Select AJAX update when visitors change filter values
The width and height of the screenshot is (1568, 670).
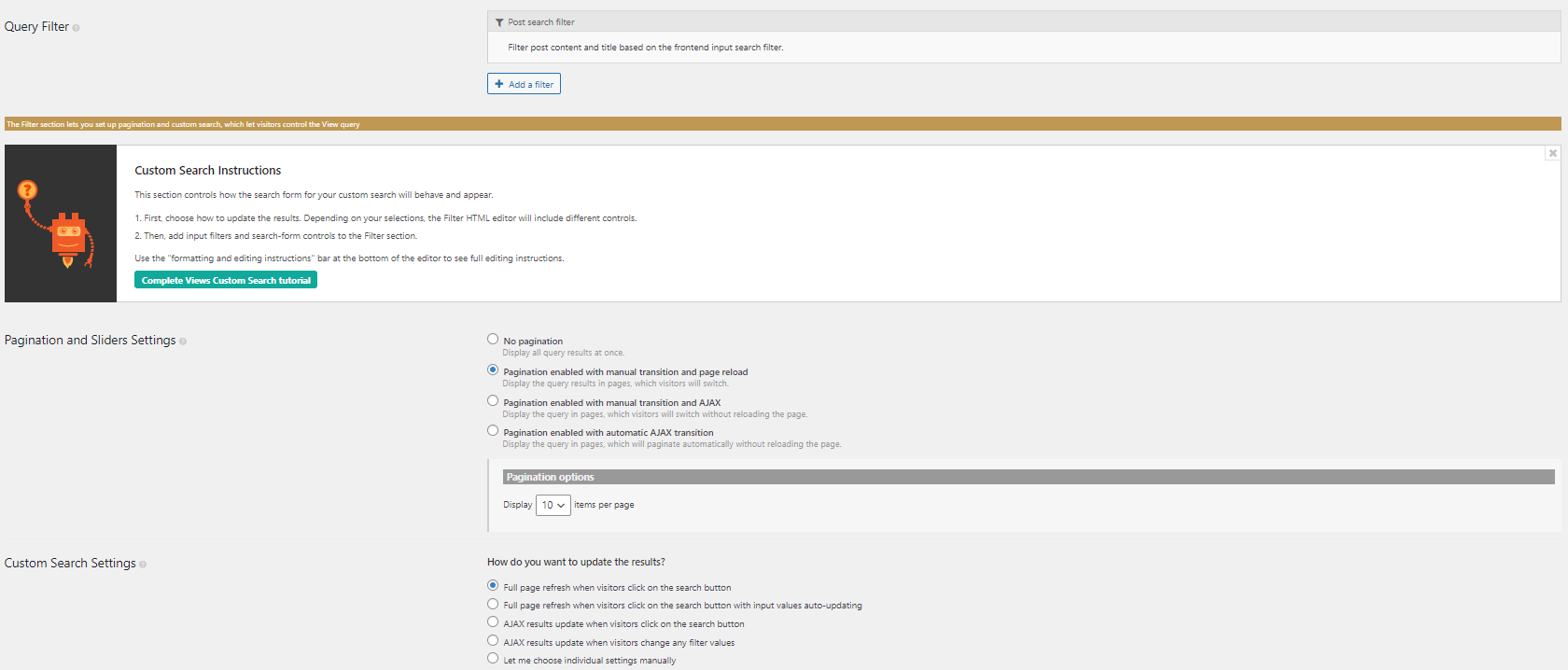[493, 641]
